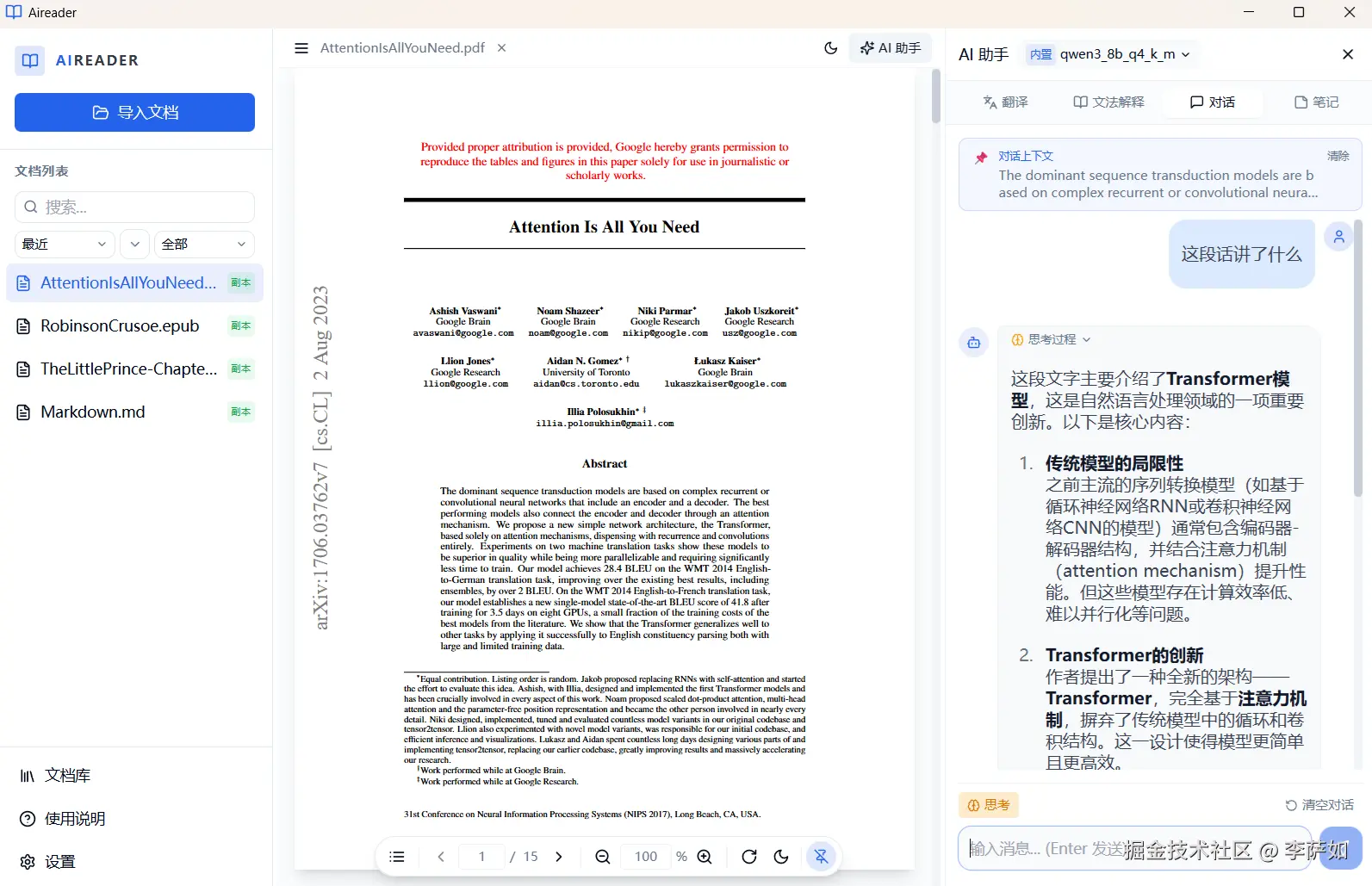
Task: Click the AI robot avatar icon
Action: [x=973, y=343]
